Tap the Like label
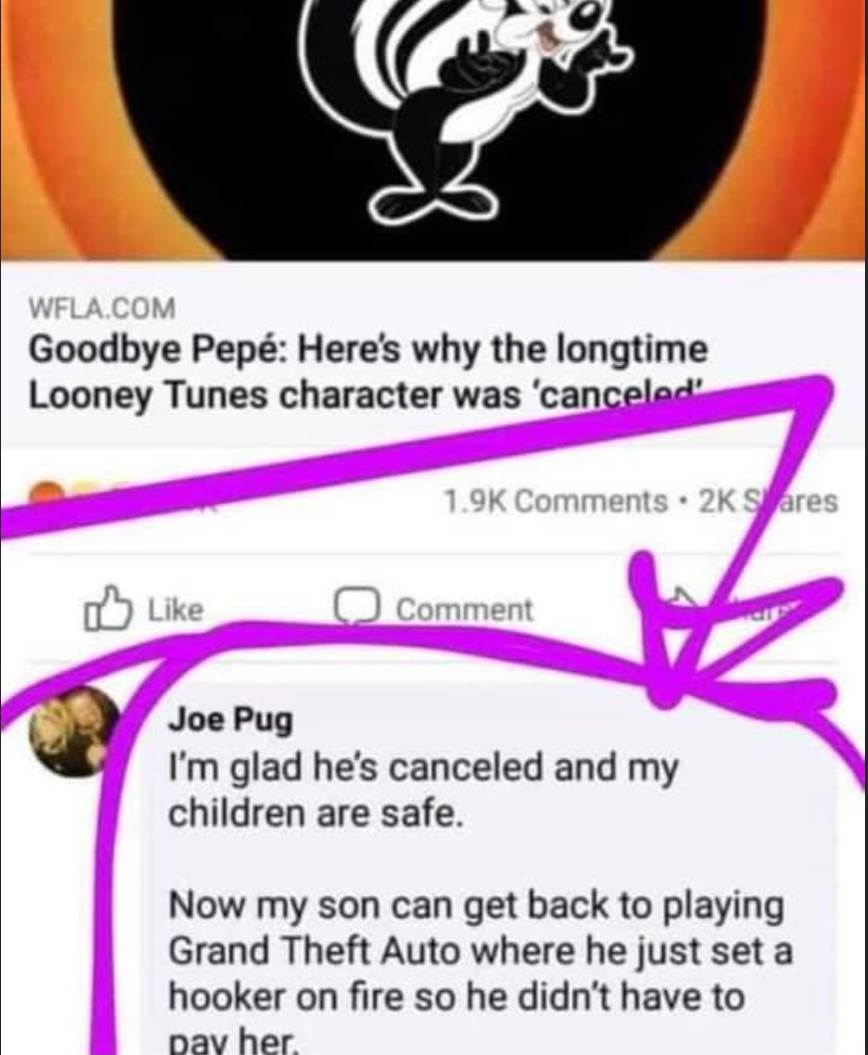This screenshot has height=1055, width=868. click(x=175, y=610)
